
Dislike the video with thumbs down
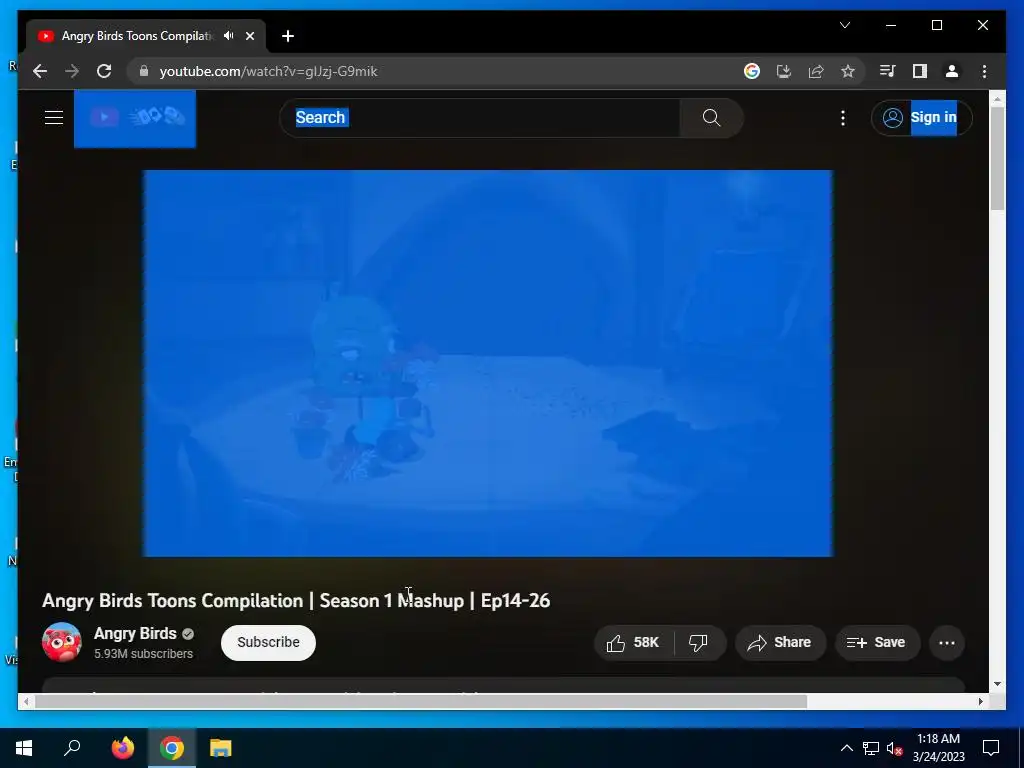[x=699, y=643]
